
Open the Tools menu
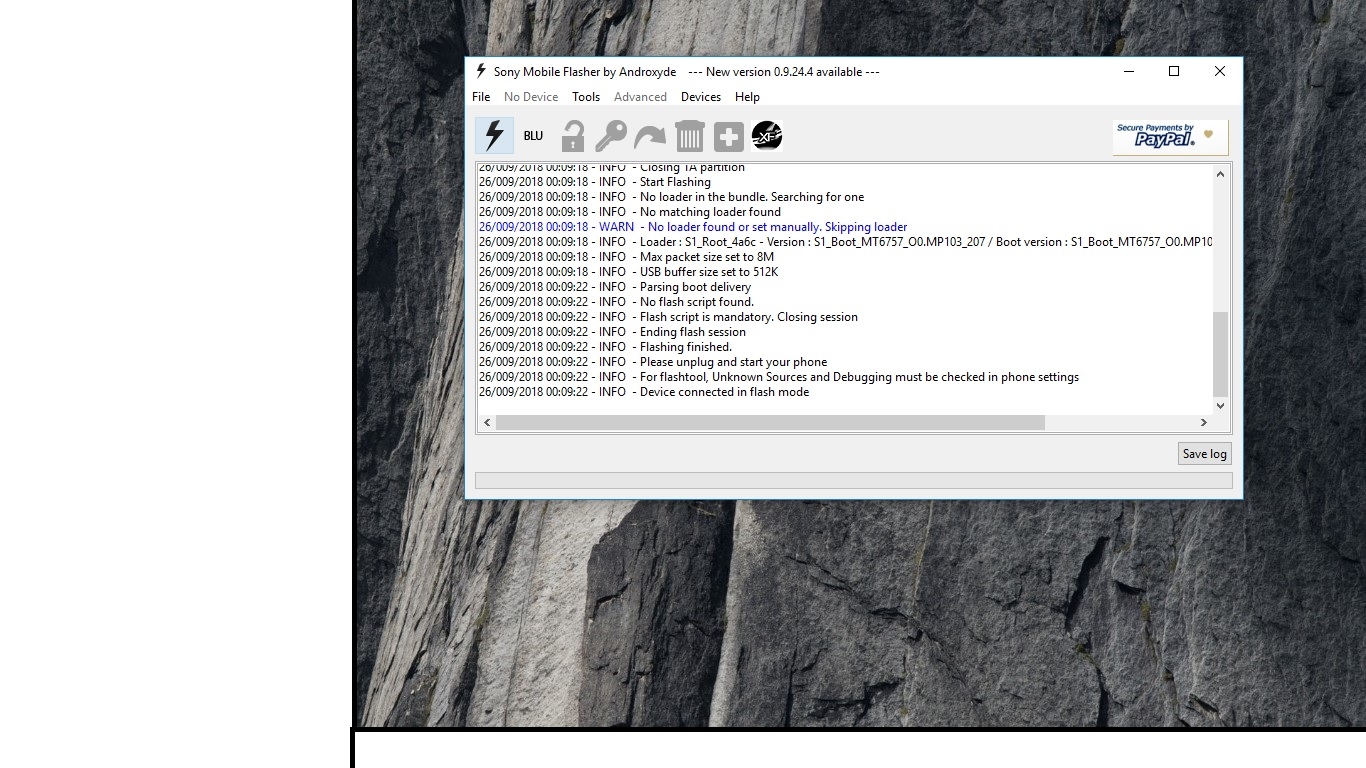(x=586, y=97)
